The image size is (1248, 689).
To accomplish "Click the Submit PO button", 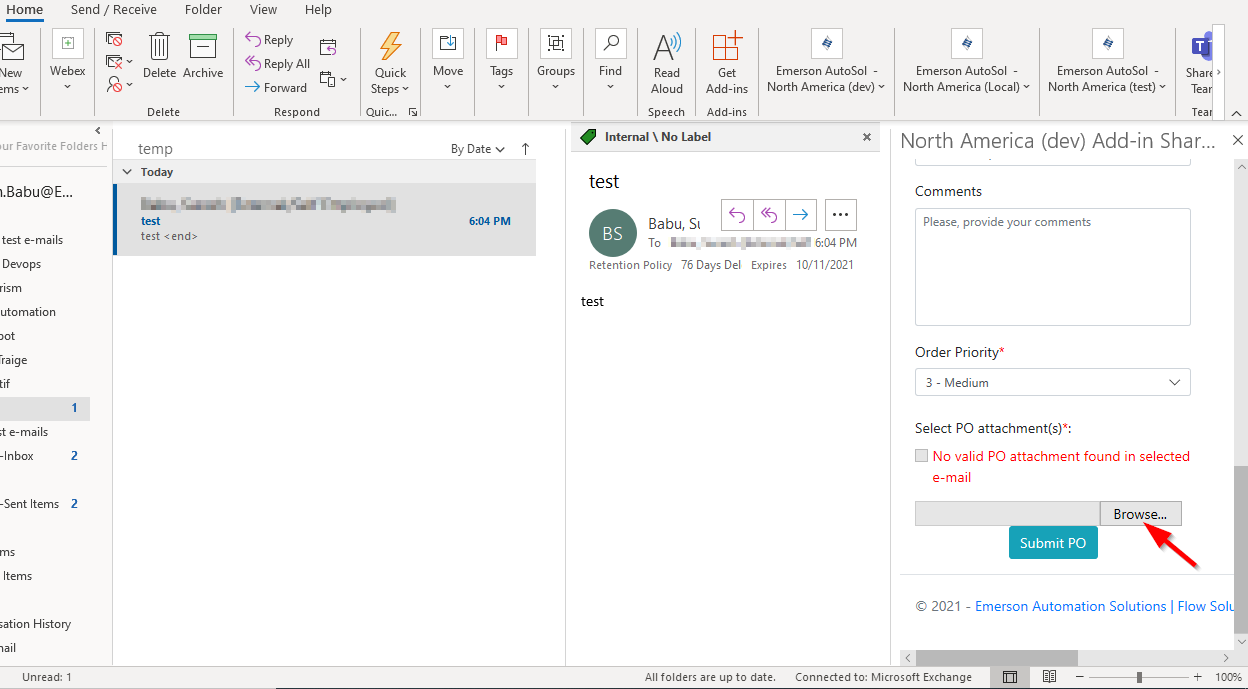I will coord(1053,542).
